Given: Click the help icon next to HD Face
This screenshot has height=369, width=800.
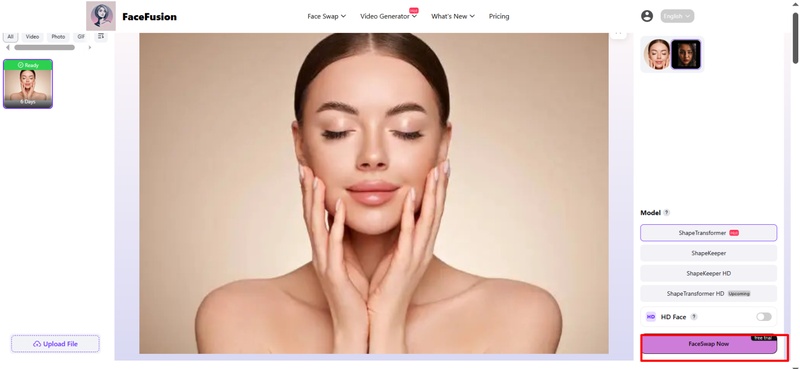Looking at the screenshot, I should click(694, 317).
